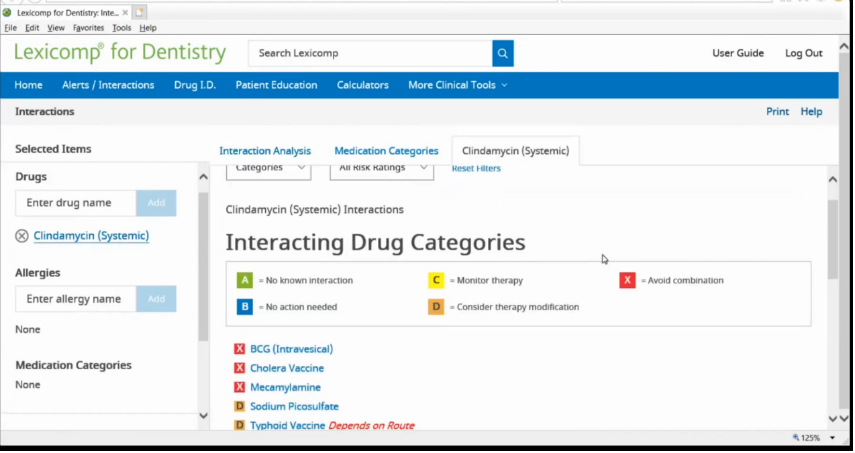Open the Tools menu
The width and height of the screenshot is (855, 453).
[122, 28]
